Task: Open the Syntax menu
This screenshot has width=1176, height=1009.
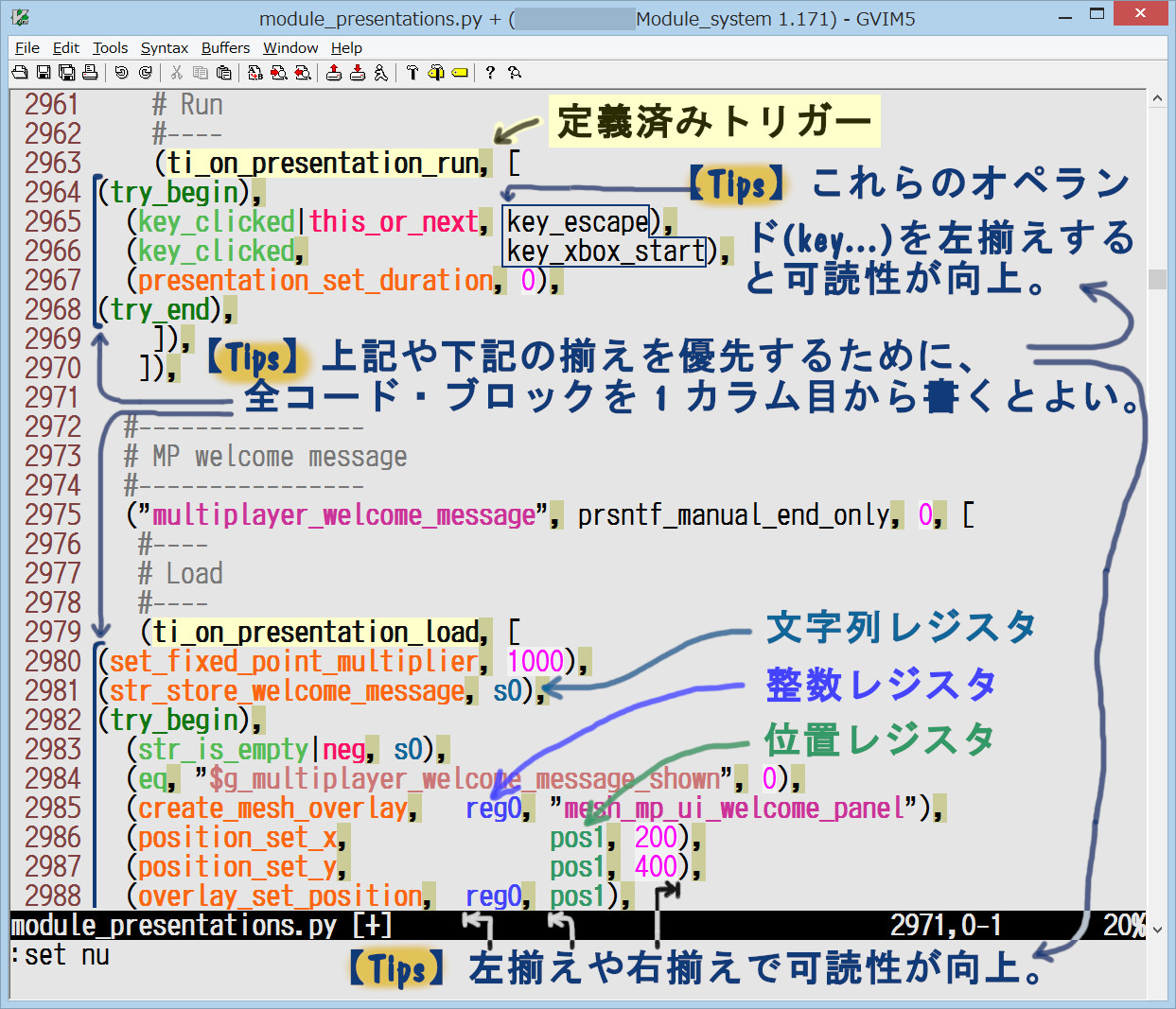Action: pyautogui.click(x=164, y=48)
